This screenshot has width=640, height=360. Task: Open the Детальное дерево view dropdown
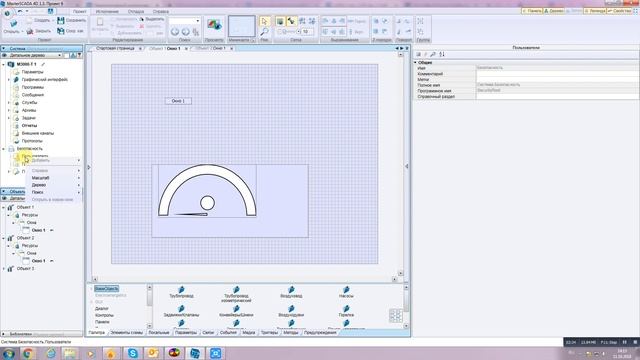coord(60,55)
